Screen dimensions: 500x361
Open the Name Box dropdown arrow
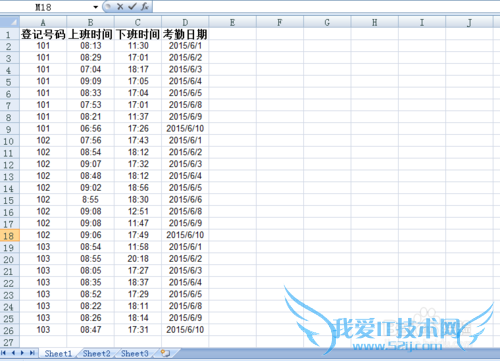pyautogui.click(x=96, y=7)
